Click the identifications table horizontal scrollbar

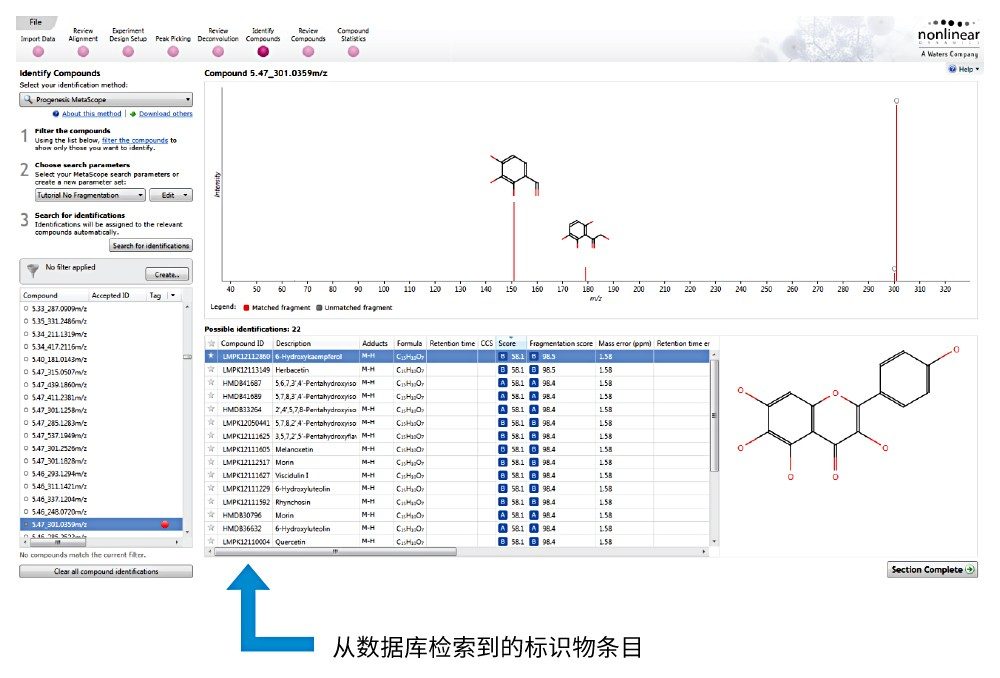pyautogui.click(x=335, y=551)
